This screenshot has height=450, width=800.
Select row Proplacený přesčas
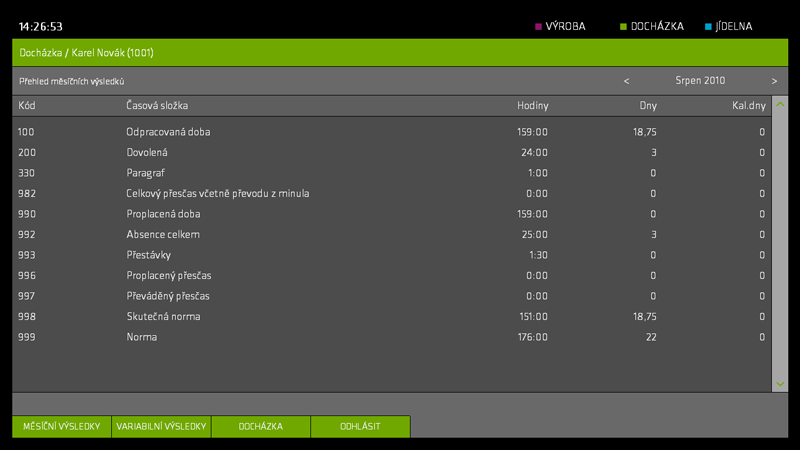pos(391,276)
